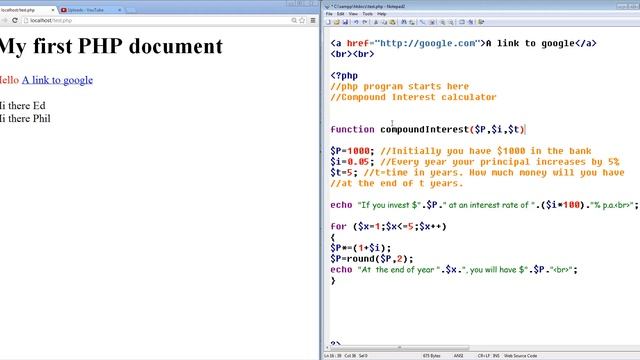This screenshot has height=360, width=640.
Task: Click the 'ANSI' encoding status bar entry
Action: pos(458,356)
